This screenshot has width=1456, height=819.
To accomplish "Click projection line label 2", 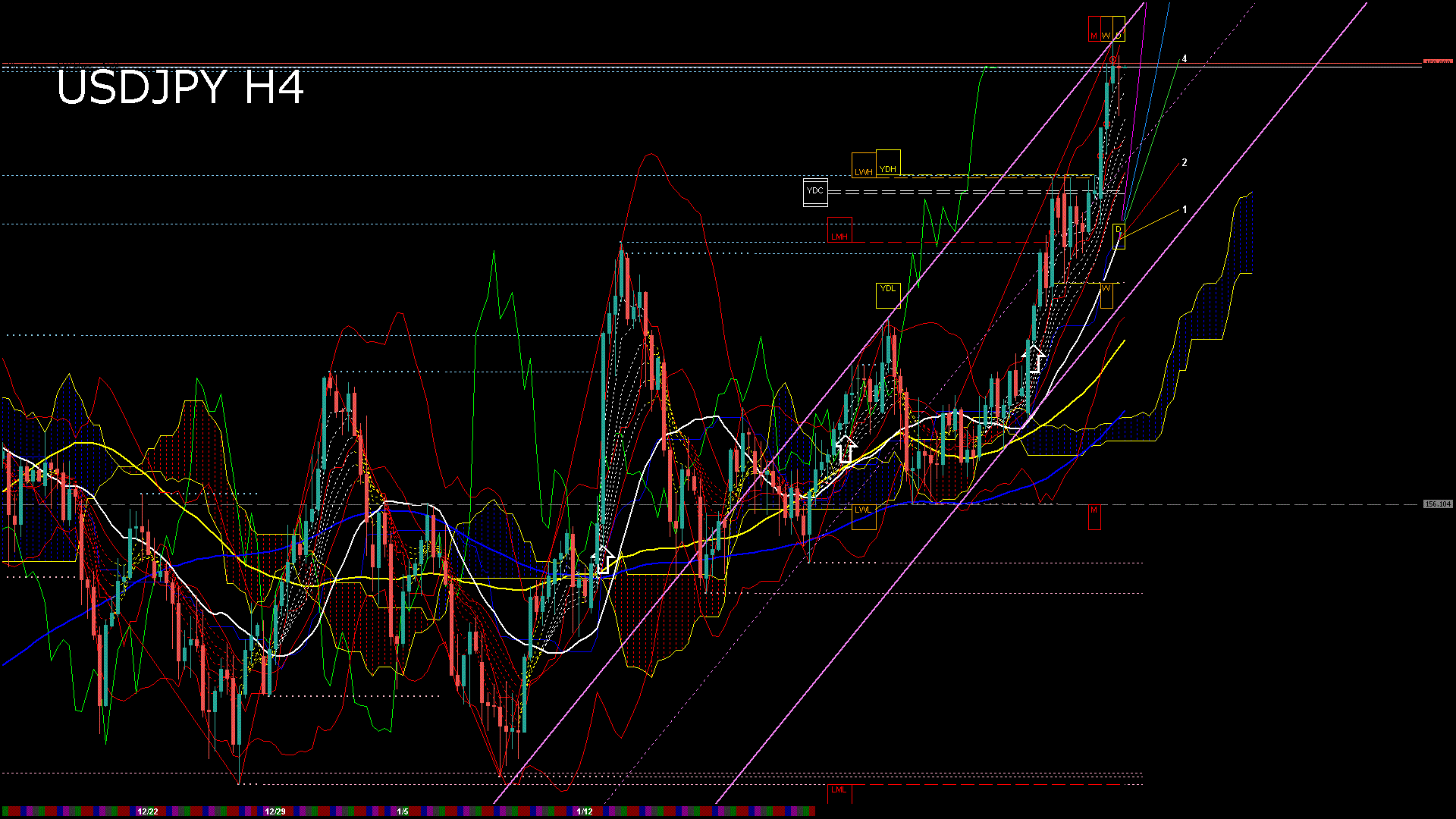I will (1185, 163).
